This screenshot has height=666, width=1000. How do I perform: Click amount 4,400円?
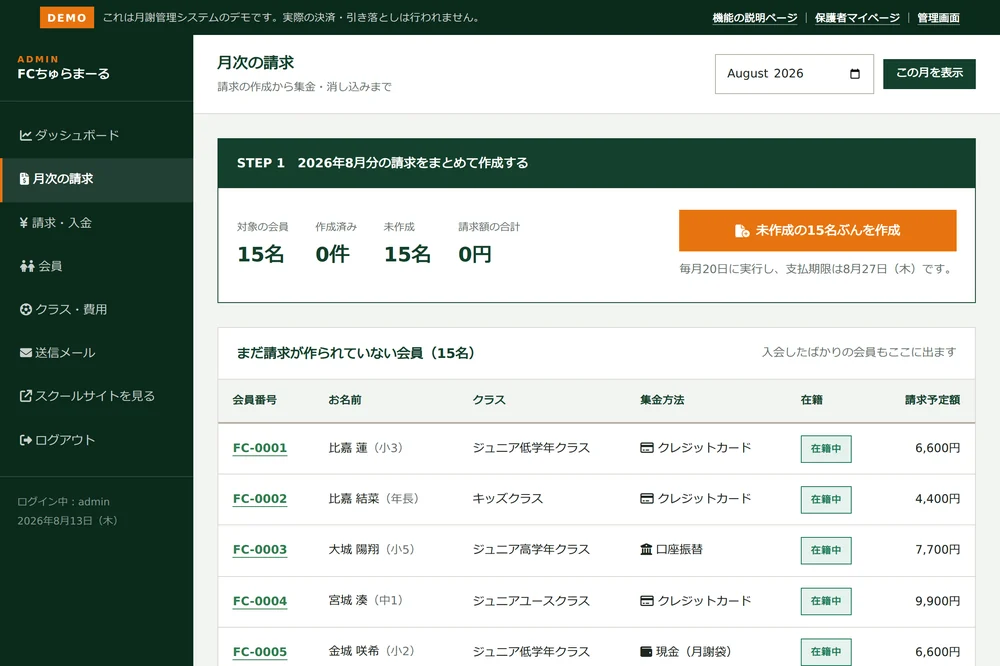pos(938,498)
